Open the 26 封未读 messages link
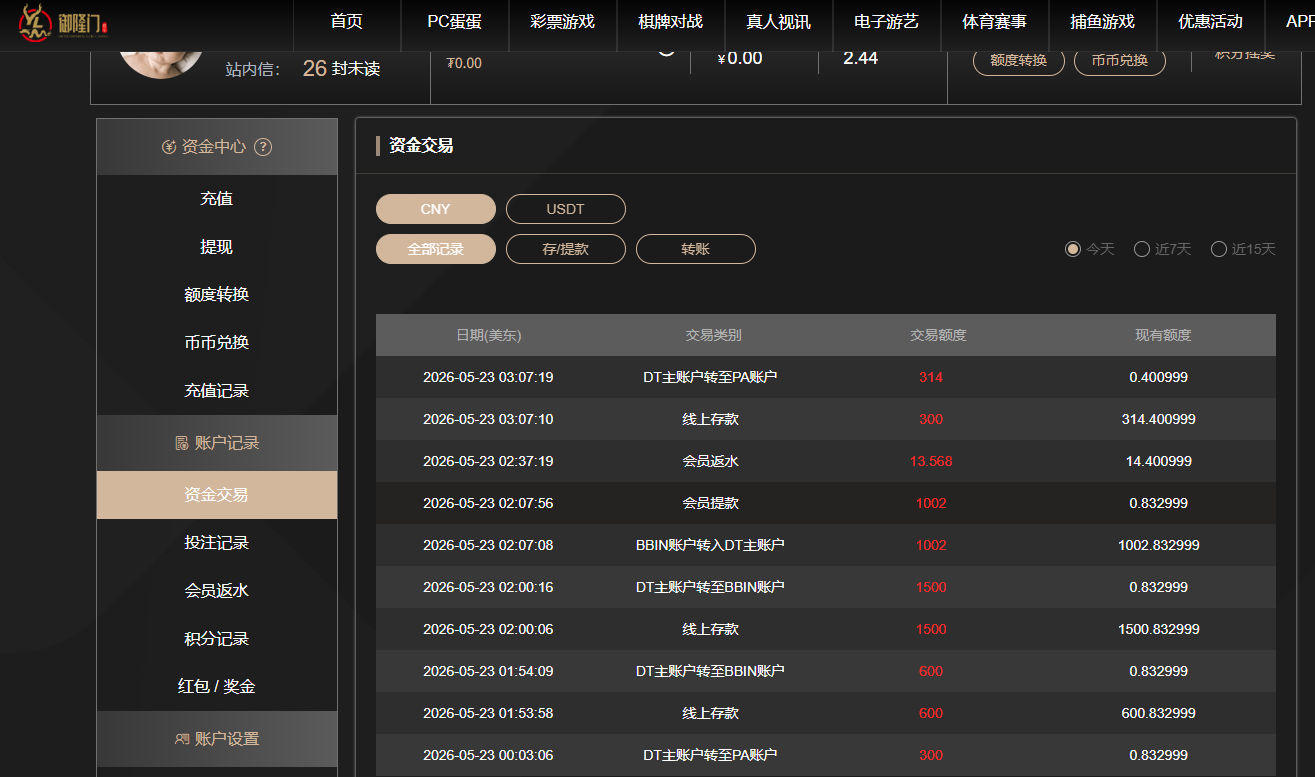The width and height of the screenshot is (1315, 777). [x=341, y=69]
